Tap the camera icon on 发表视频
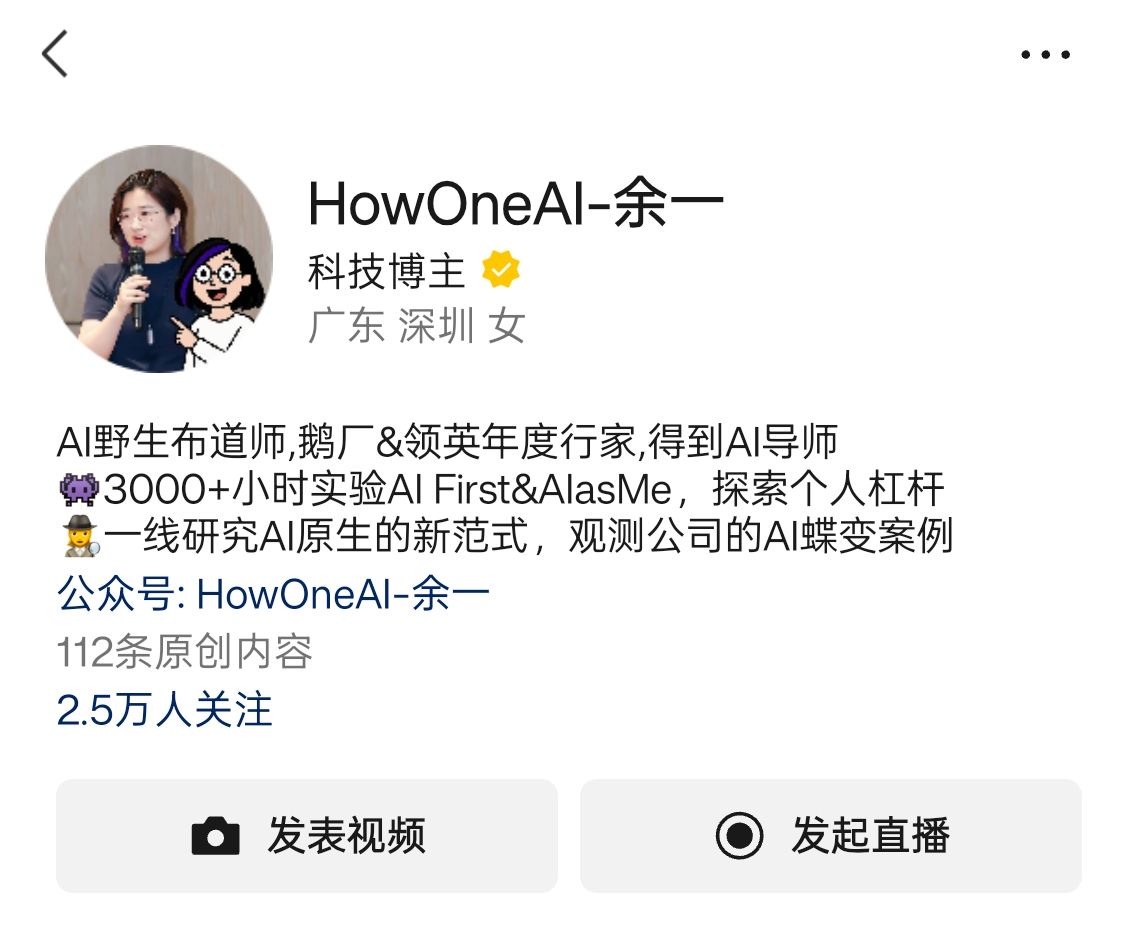Image resolution: width=1139 pixels, height=932 pixels. 215,836
